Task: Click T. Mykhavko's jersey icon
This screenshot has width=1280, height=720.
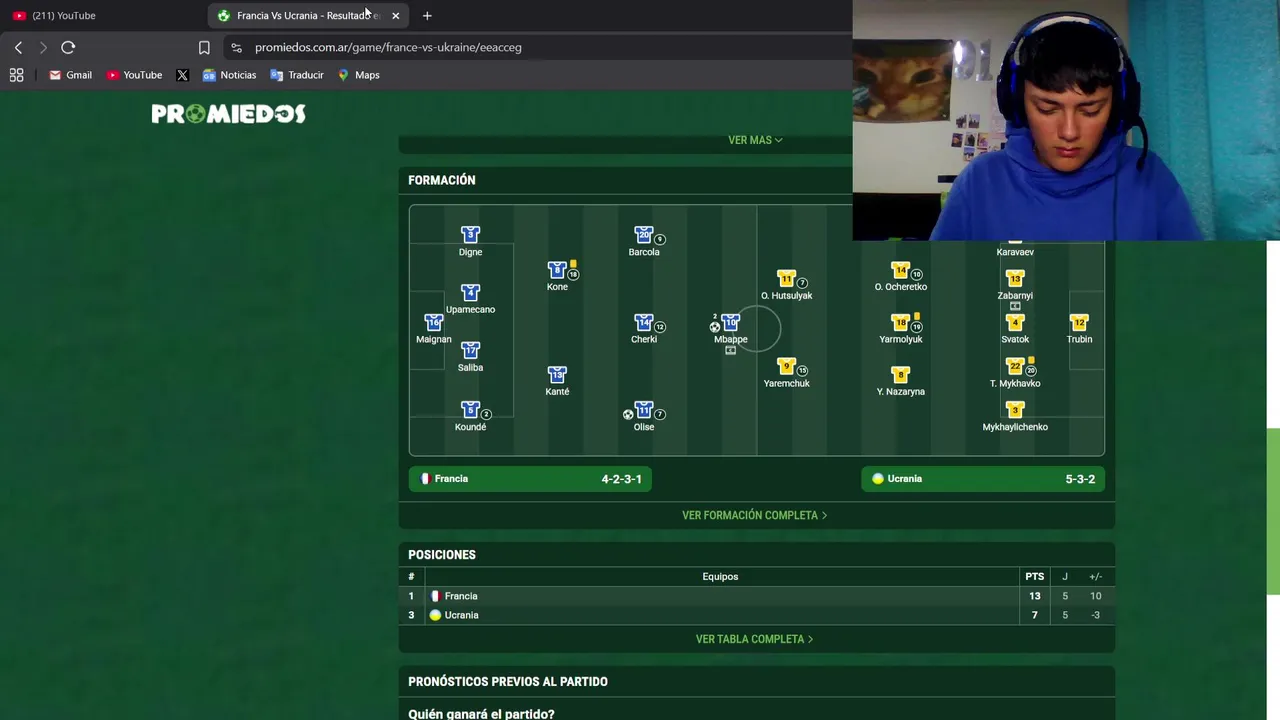Action: 1015,367
